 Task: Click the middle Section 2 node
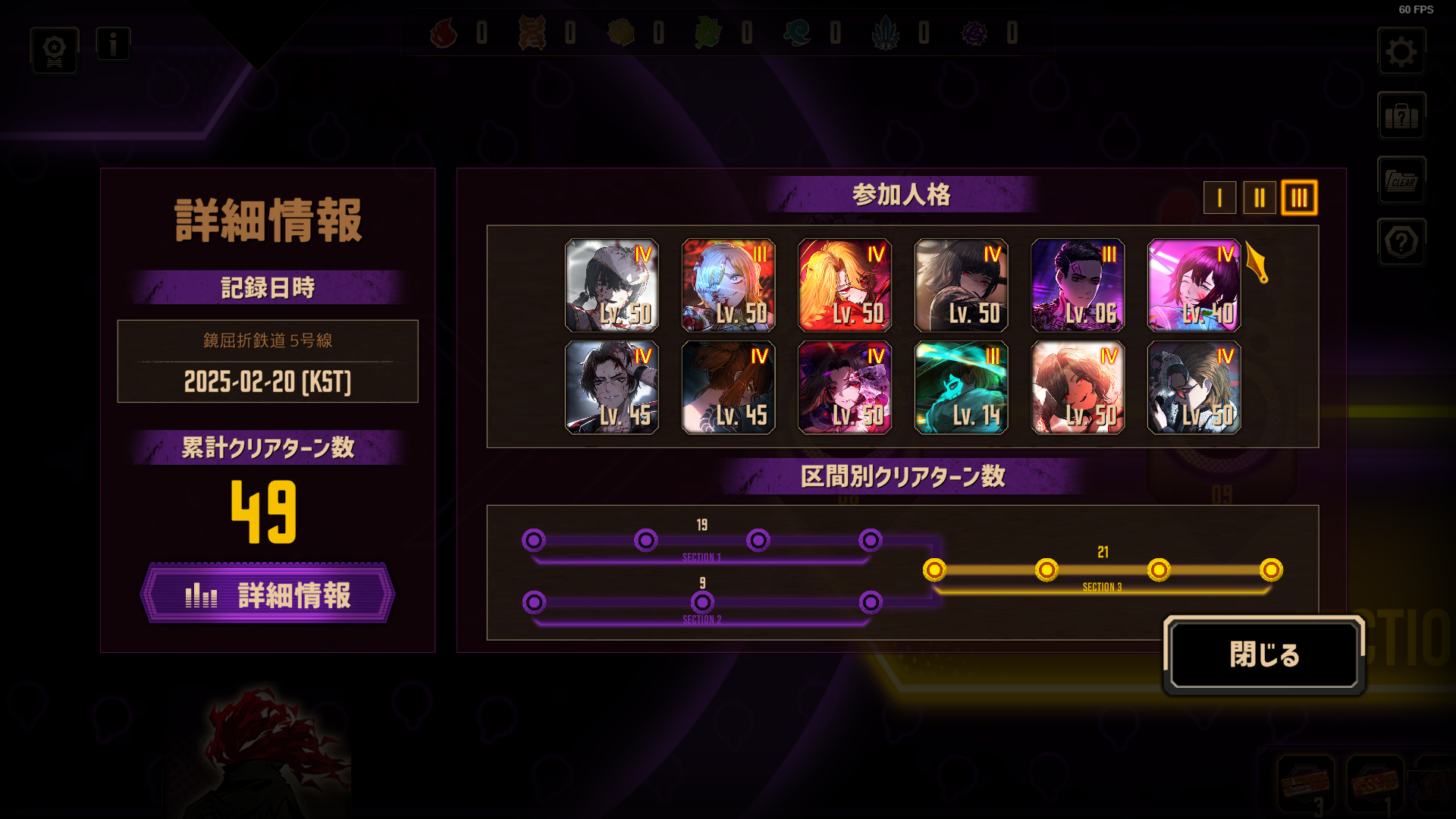702,602
